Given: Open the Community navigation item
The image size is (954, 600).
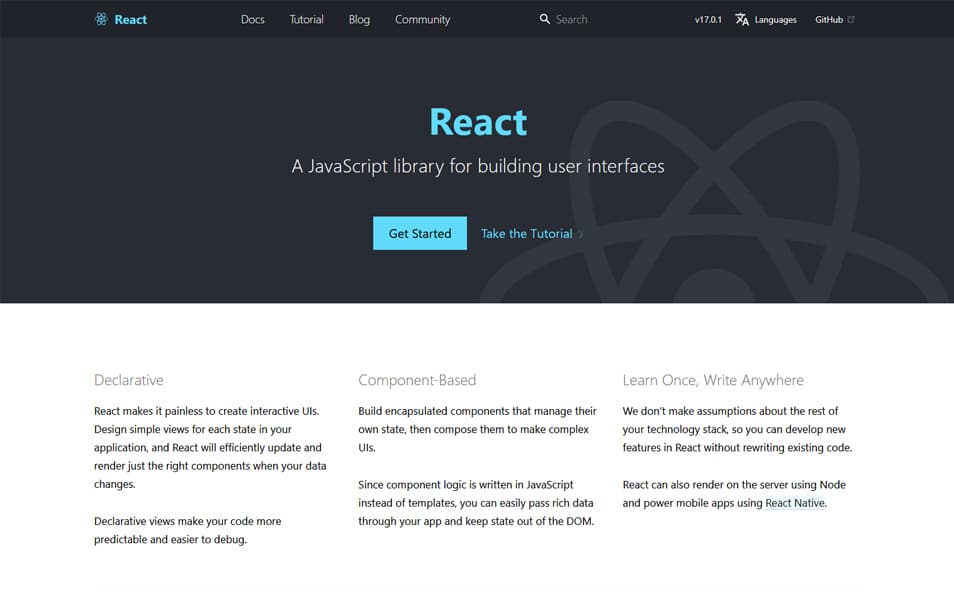Looking at the screenshot, I should click(x=422, y=19).
